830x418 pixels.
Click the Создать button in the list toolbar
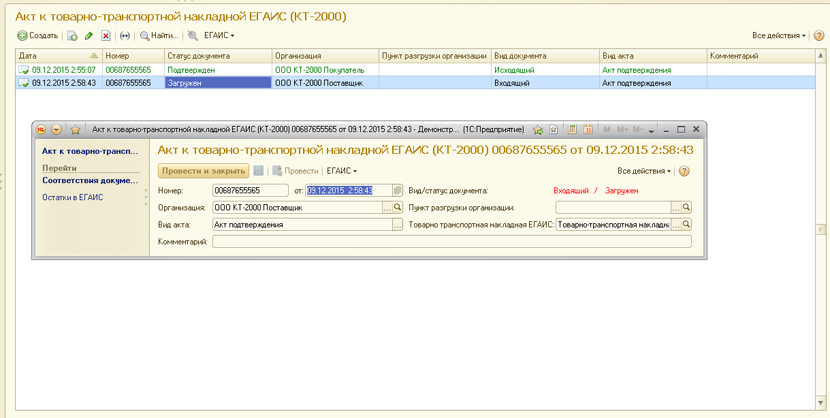(38, 35)
